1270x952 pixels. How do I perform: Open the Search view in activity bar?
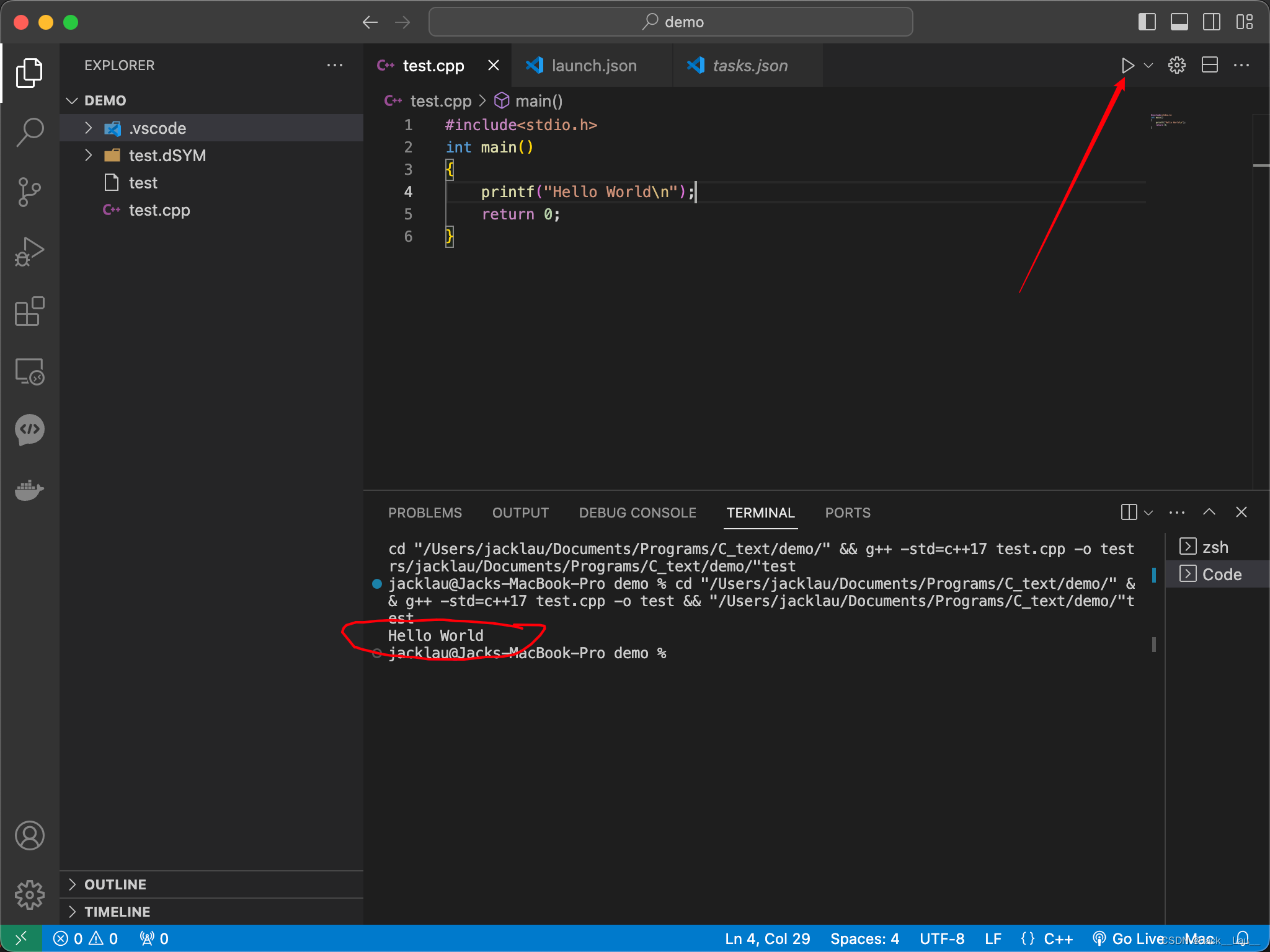click(x=29, y=132)
